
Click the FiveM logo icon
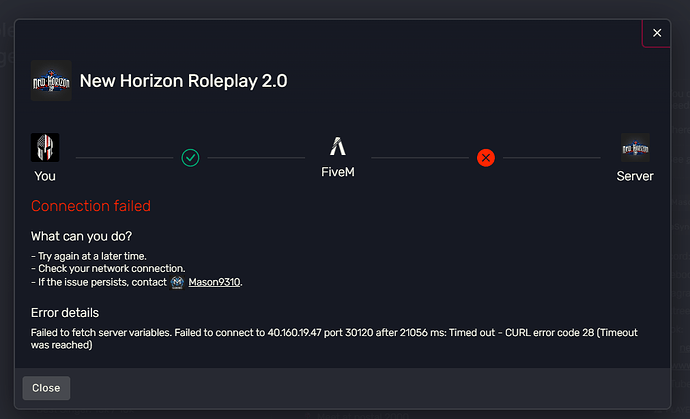click(x=337, y=147)
